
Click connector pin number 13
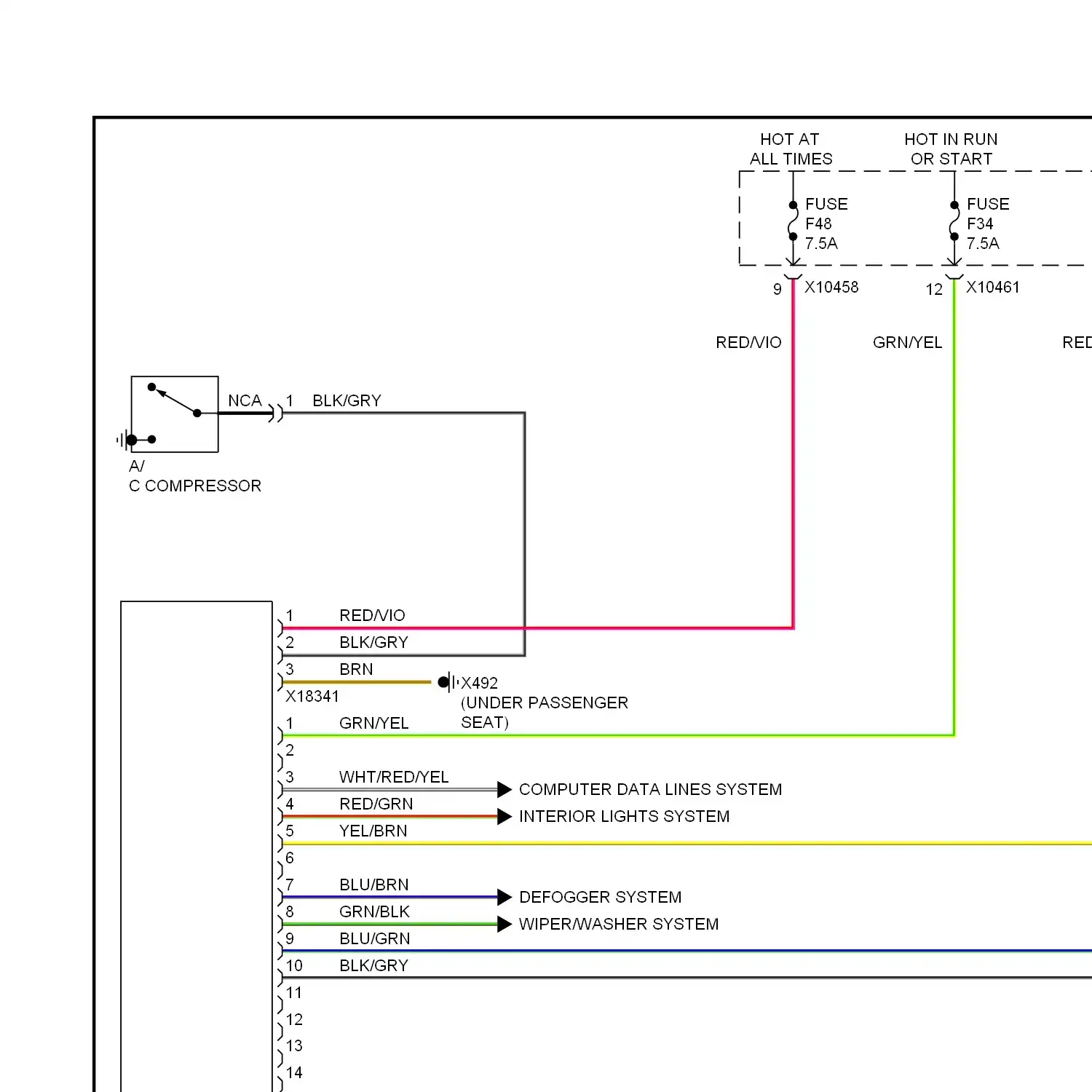[294, 1045]
